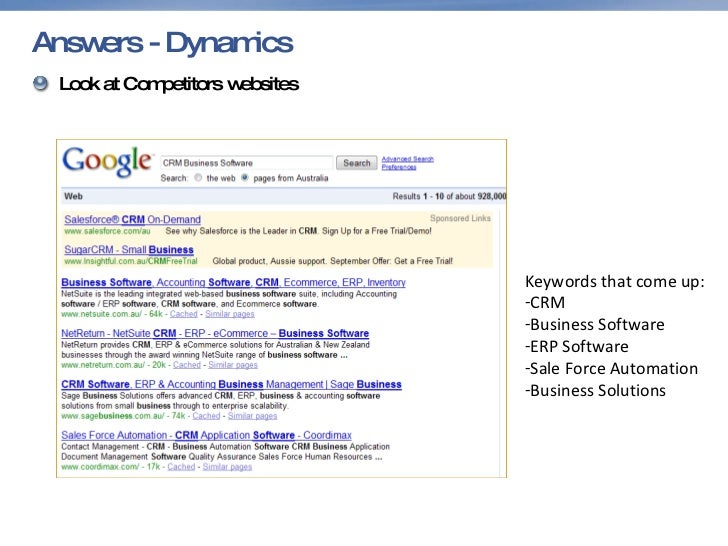This screenshot has width=728, height=546.
Task: Open Cached link for netsuite.com.au
Action: click(x=183, y=314)
